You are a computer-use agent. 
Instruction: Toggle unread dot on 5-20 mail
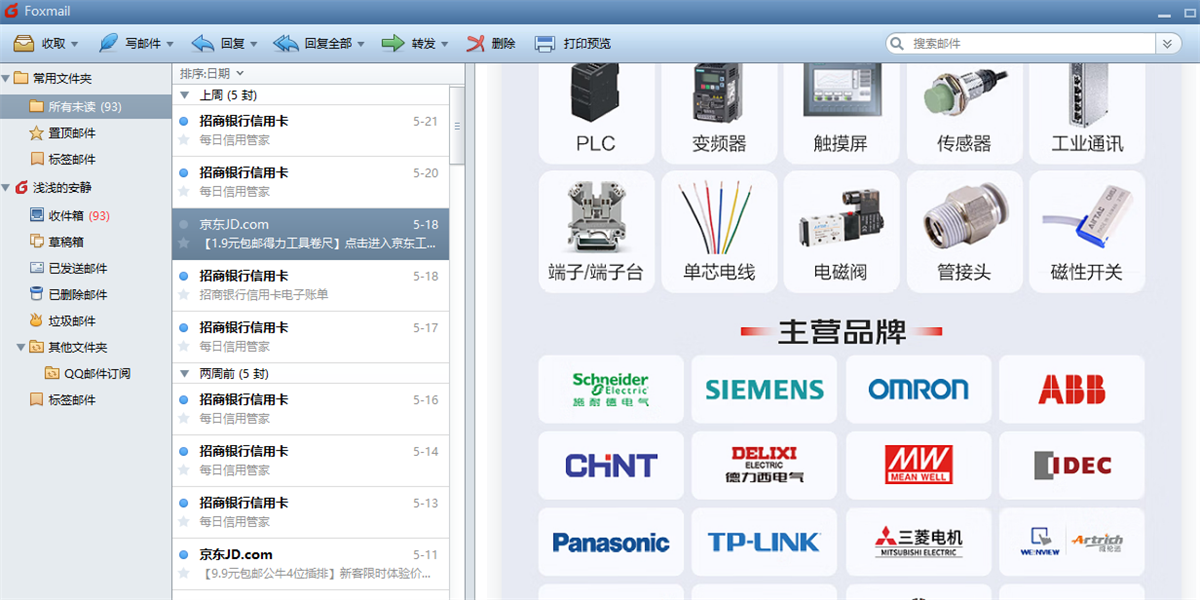click(x=183, y=173)
